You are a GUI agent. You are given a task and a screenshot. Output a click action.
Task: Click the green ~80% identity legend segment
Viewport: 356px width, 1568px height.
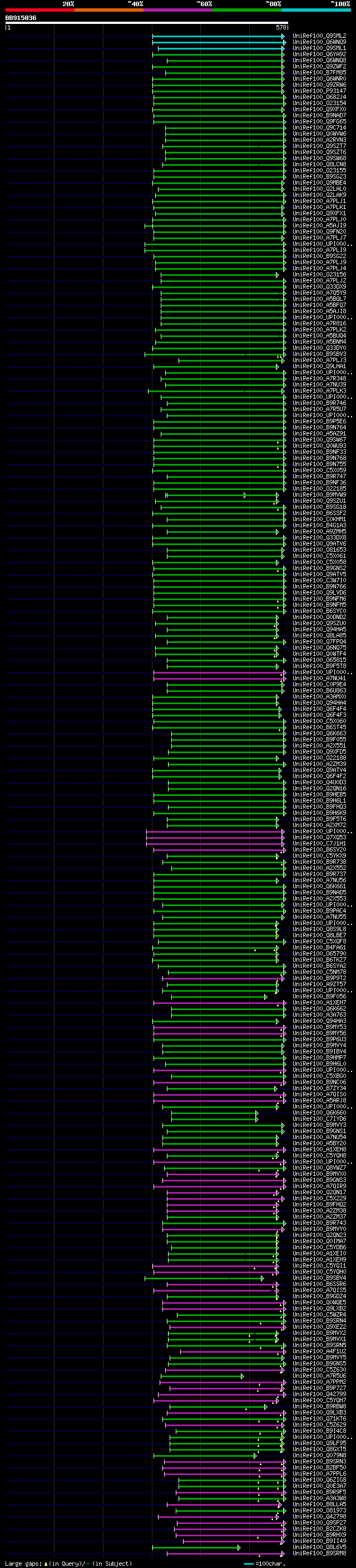pos(246,10)
